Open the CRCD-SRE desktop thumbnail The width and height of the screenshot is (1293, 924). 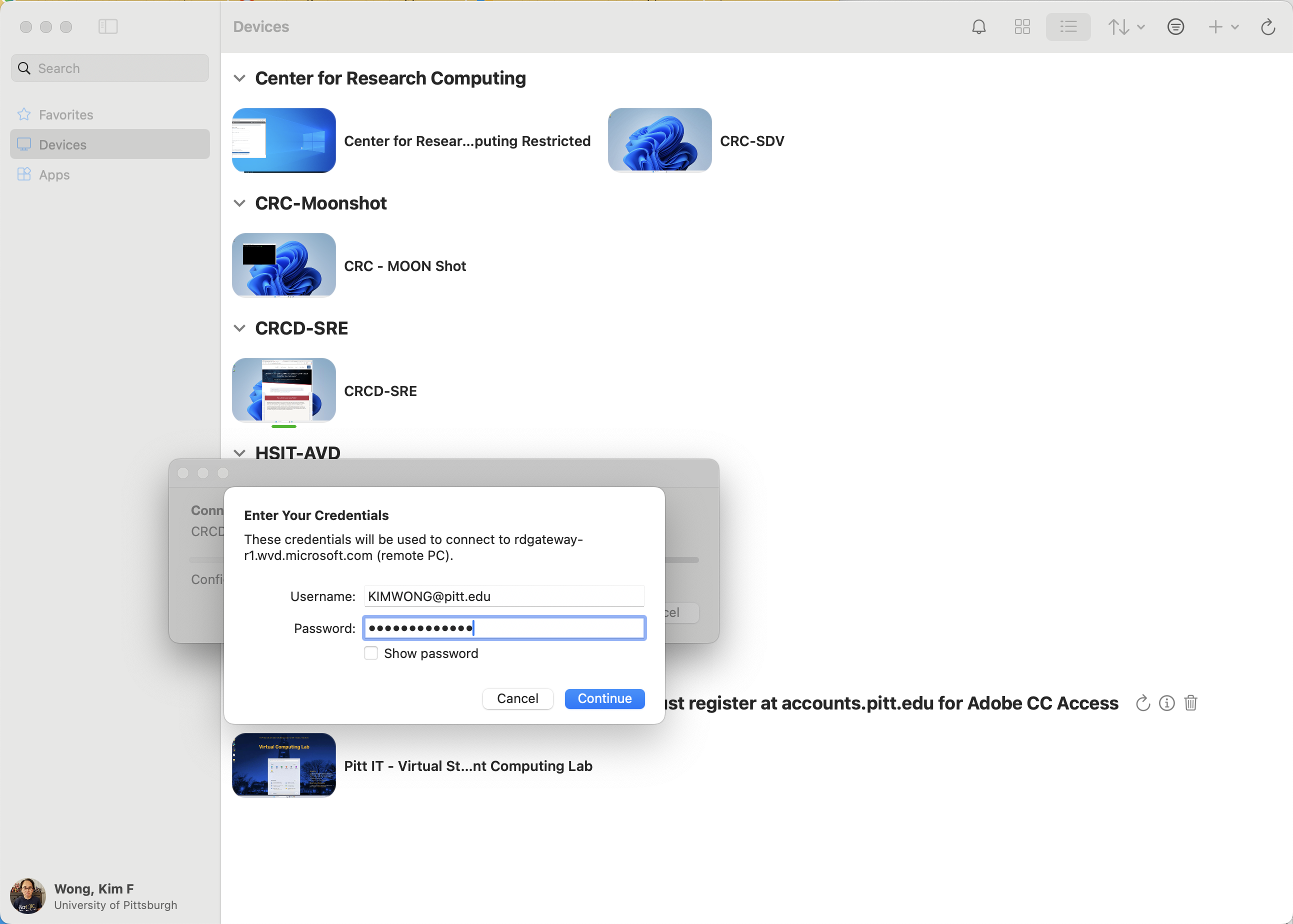(284, 390)
